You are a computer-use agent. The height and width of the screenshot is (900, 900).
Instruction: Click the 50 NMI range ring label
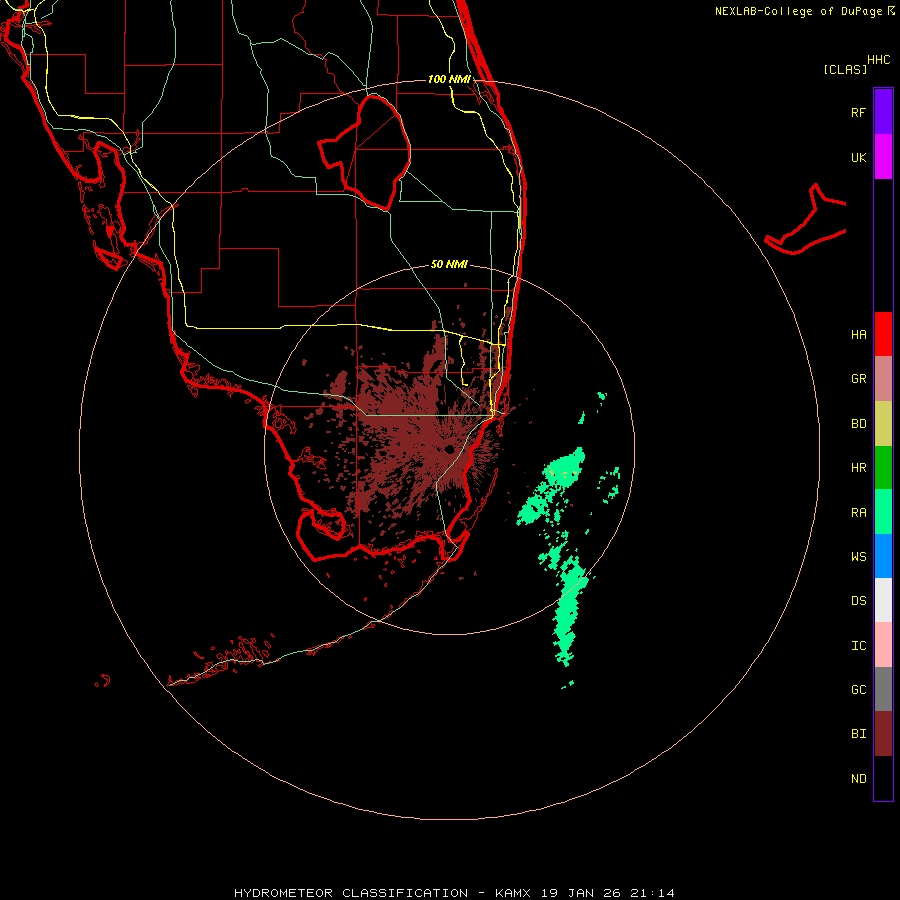tap(449, 264)
